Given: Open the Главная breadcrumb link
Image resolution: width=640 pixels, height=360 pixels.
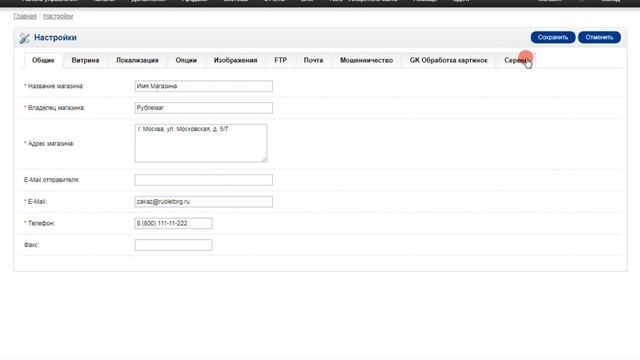Looking at the screenshot, I should [25, 16].
